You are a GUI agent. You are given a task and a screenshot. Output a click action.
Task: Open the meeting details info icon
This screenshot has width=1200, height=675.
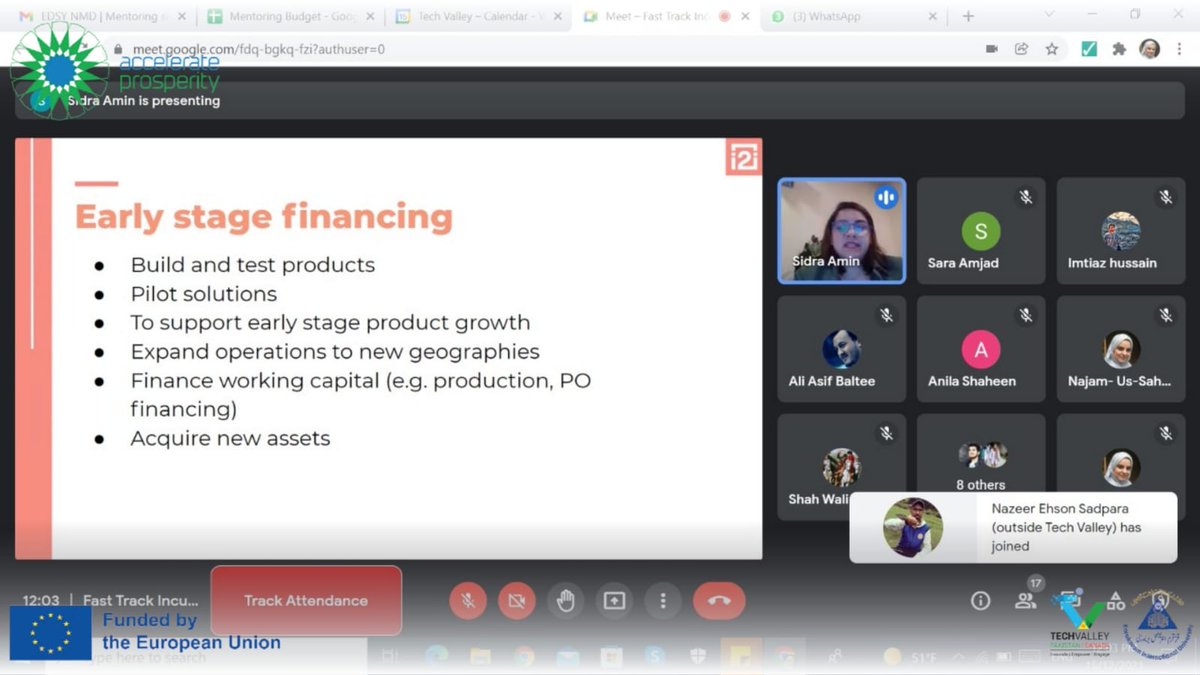[980, 601]
